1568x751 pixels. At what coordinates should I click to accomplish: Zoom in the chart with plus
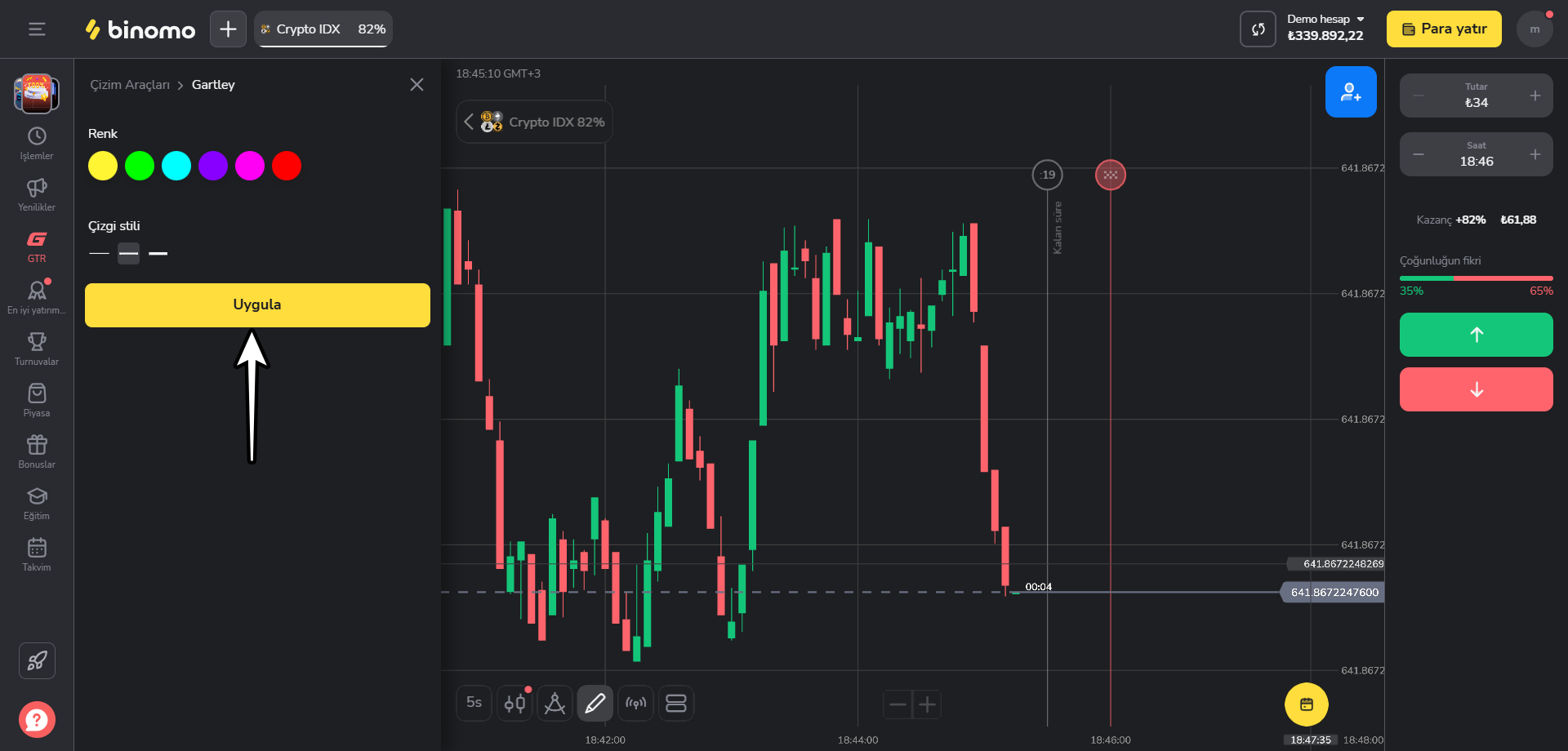927,704
